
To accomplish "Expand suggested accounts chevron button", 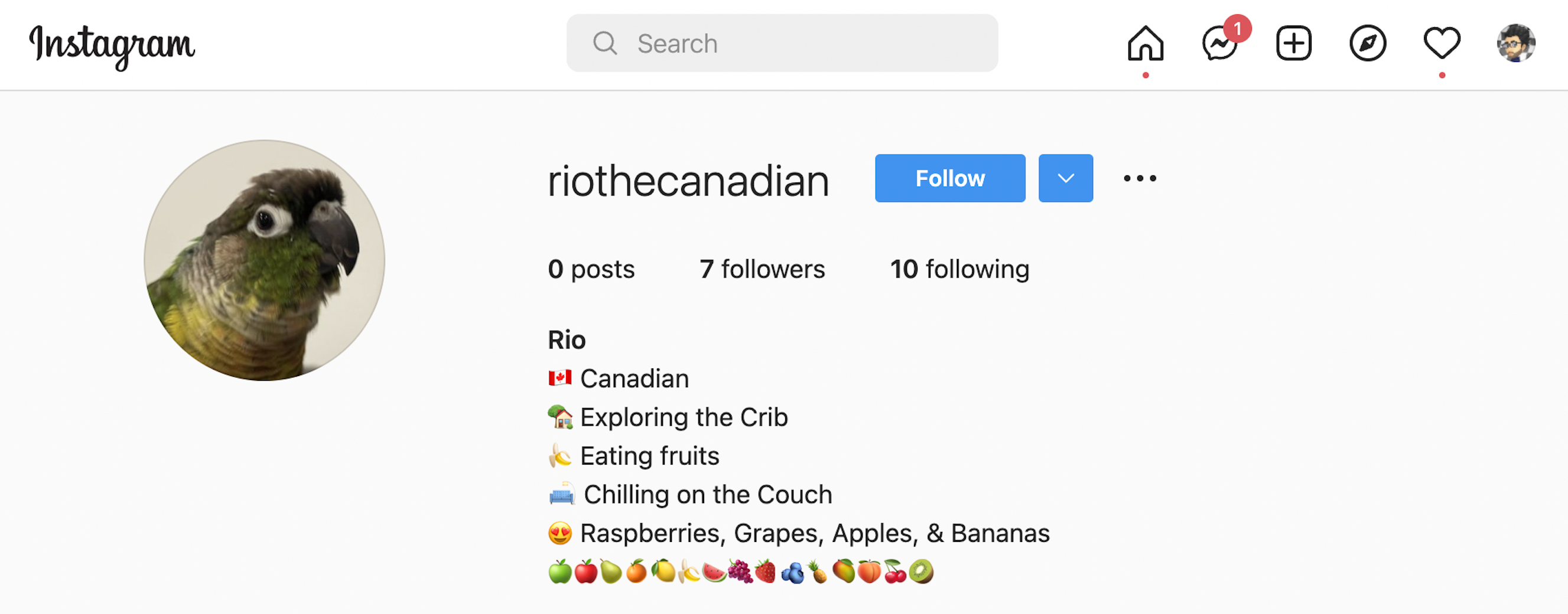I will tap(1065, 178).
